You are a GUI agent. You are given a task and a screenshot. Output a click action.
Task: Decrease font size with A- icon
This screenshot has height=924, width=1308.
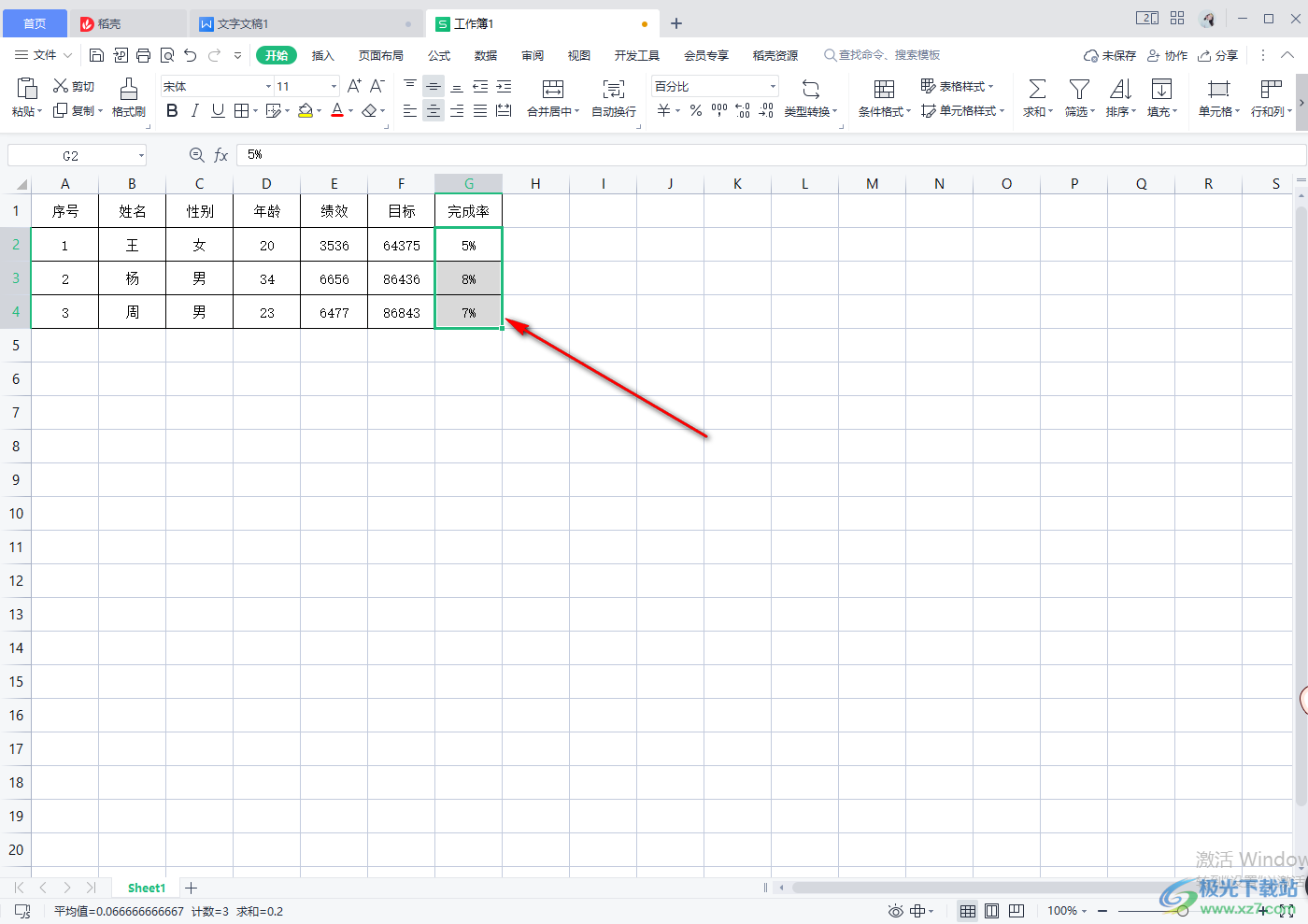pos(377,86)
